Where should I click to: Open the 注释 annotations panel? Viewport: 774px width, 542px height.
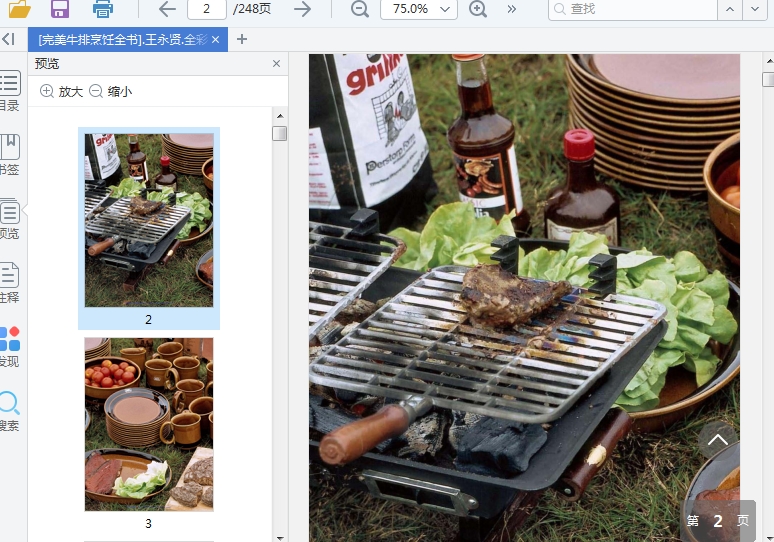[x=9, y=283]
